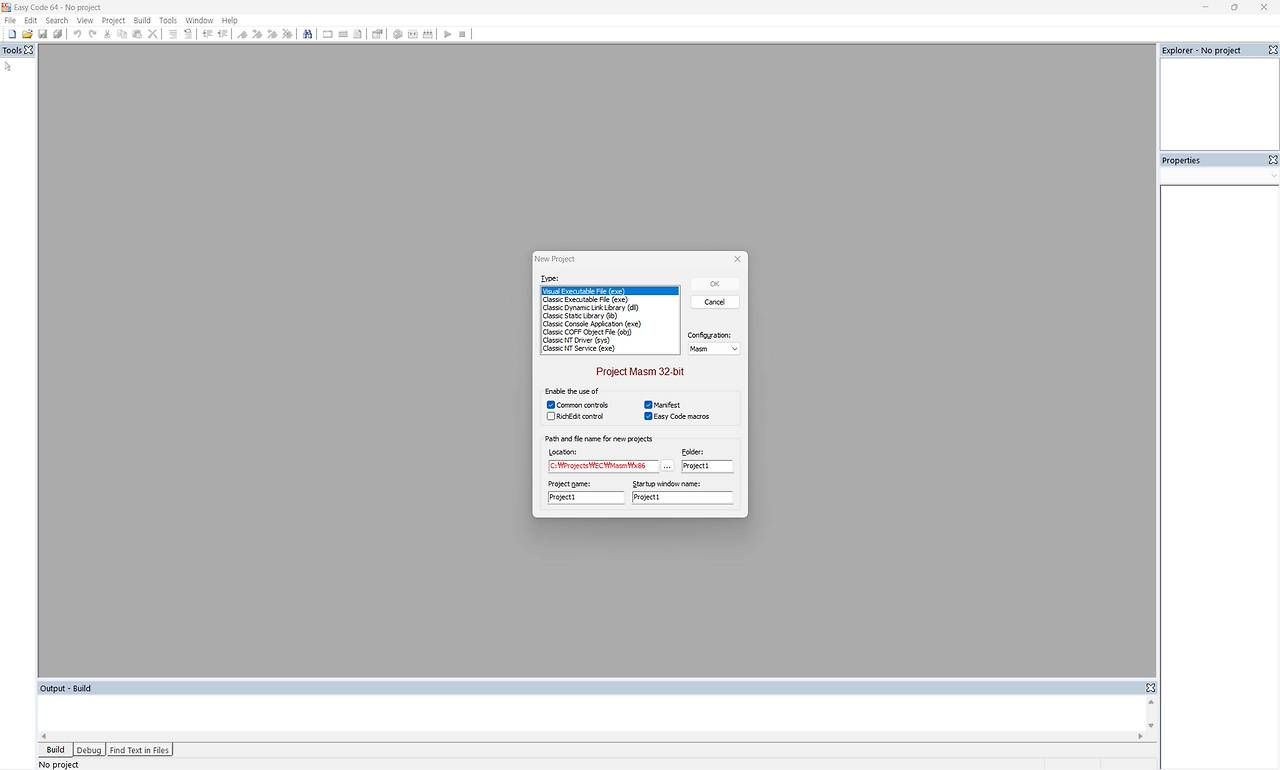Image resolution: width=1280 pixels, height=770 pixels.
Task: Uncheck the Common controls checkbox
Action: click(551, 405)
